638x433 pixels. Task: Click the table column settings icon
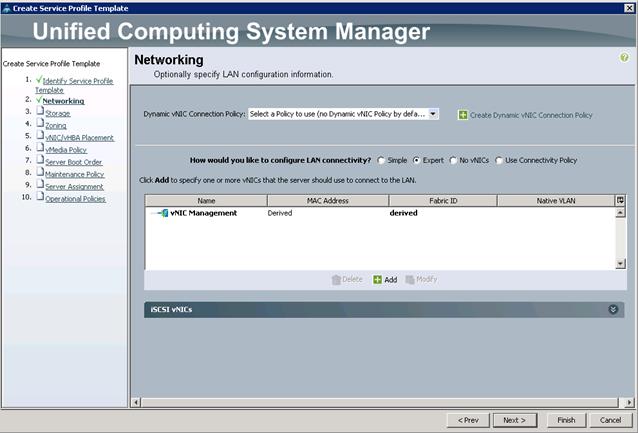tap(620, 200)
